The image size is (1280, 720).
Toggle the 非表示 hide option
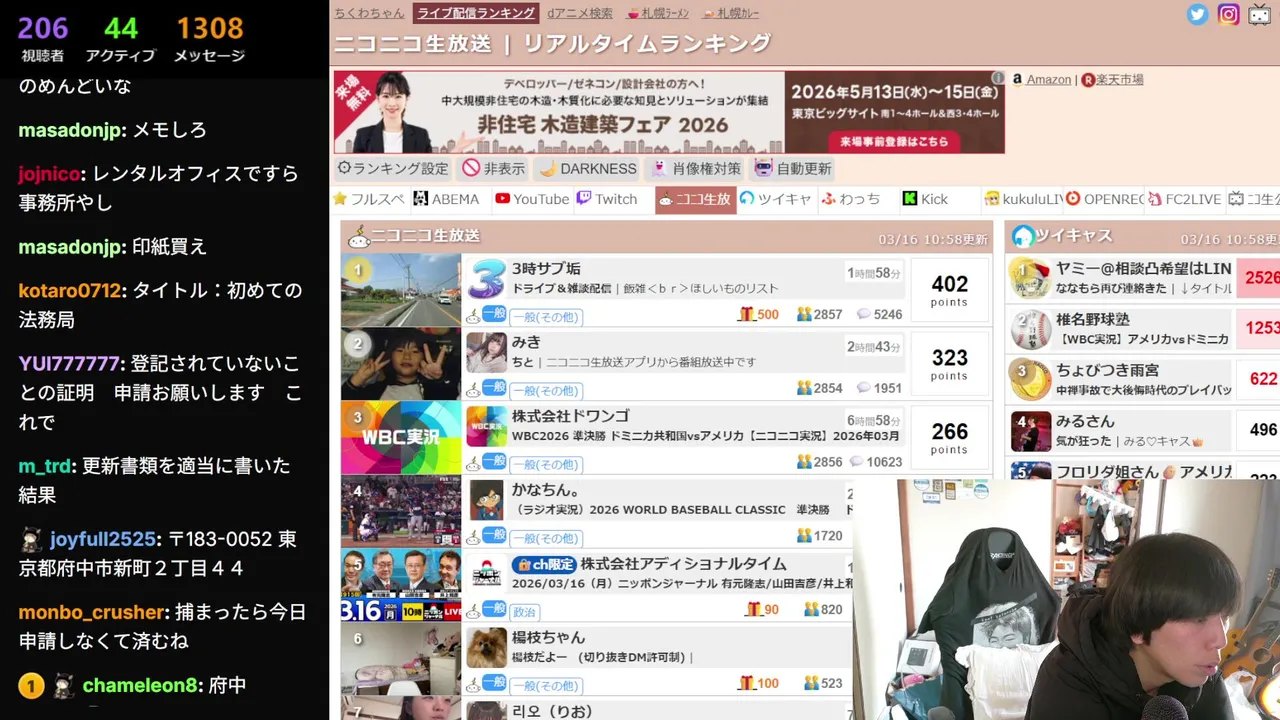coord(493,168)
